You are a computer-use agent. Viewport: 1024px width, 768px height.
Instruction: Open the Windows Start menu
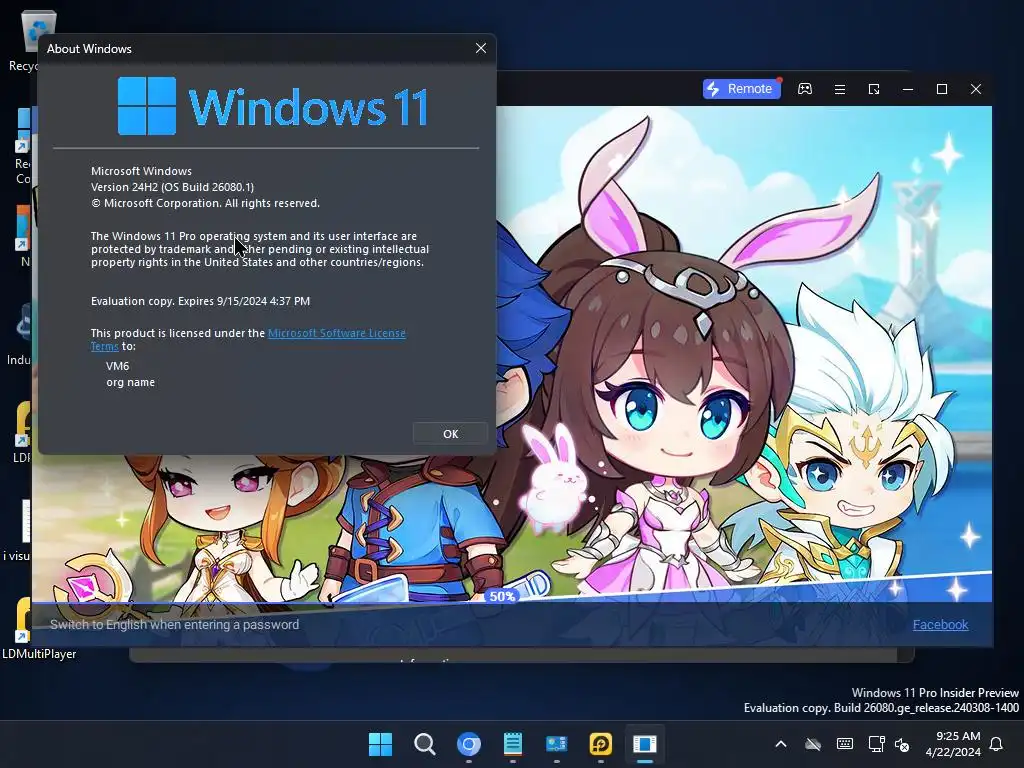coord(380,744)
